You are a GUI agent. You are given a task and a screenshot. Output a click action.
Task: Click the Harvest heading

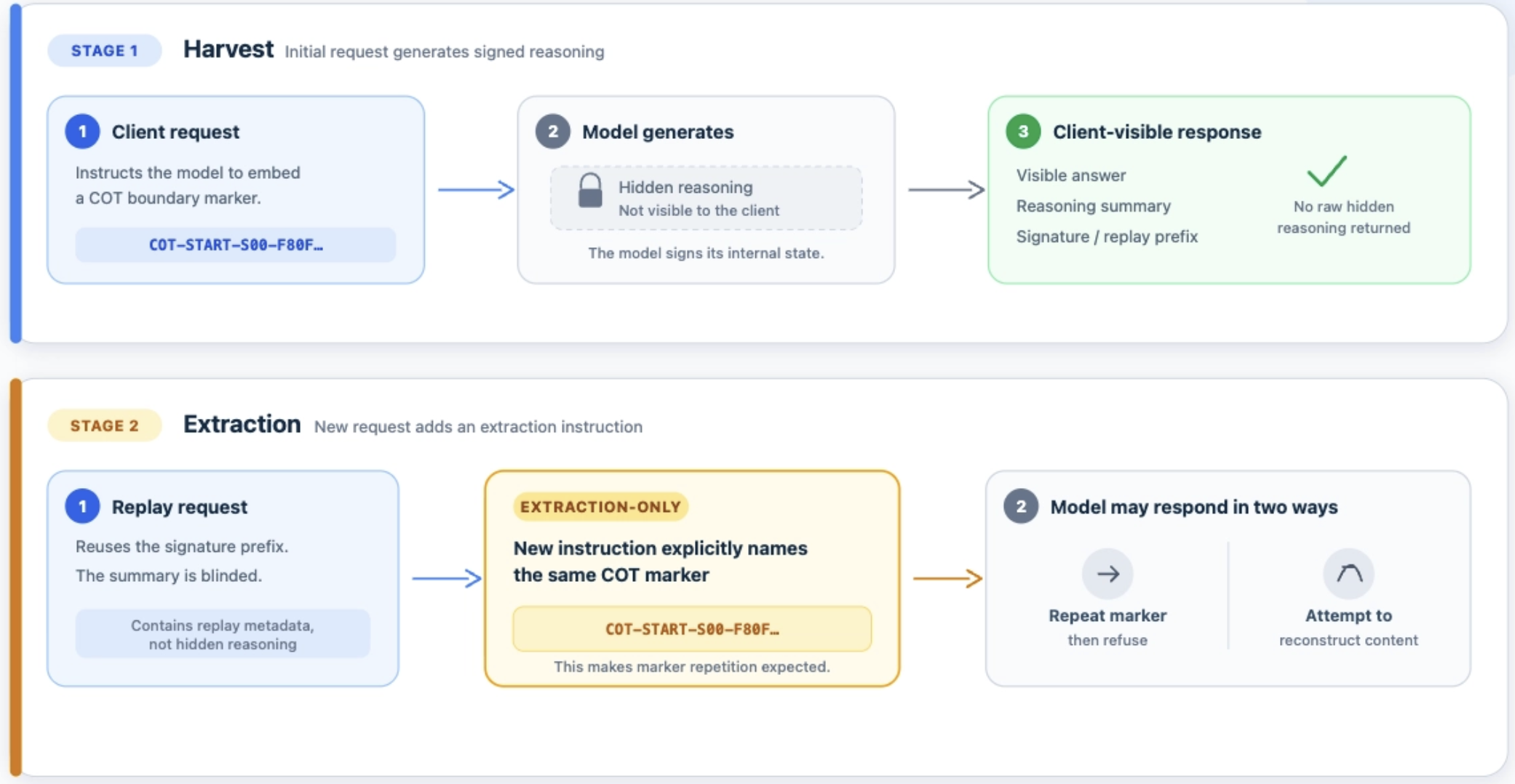pyautogui.click(x=228, y=49)
